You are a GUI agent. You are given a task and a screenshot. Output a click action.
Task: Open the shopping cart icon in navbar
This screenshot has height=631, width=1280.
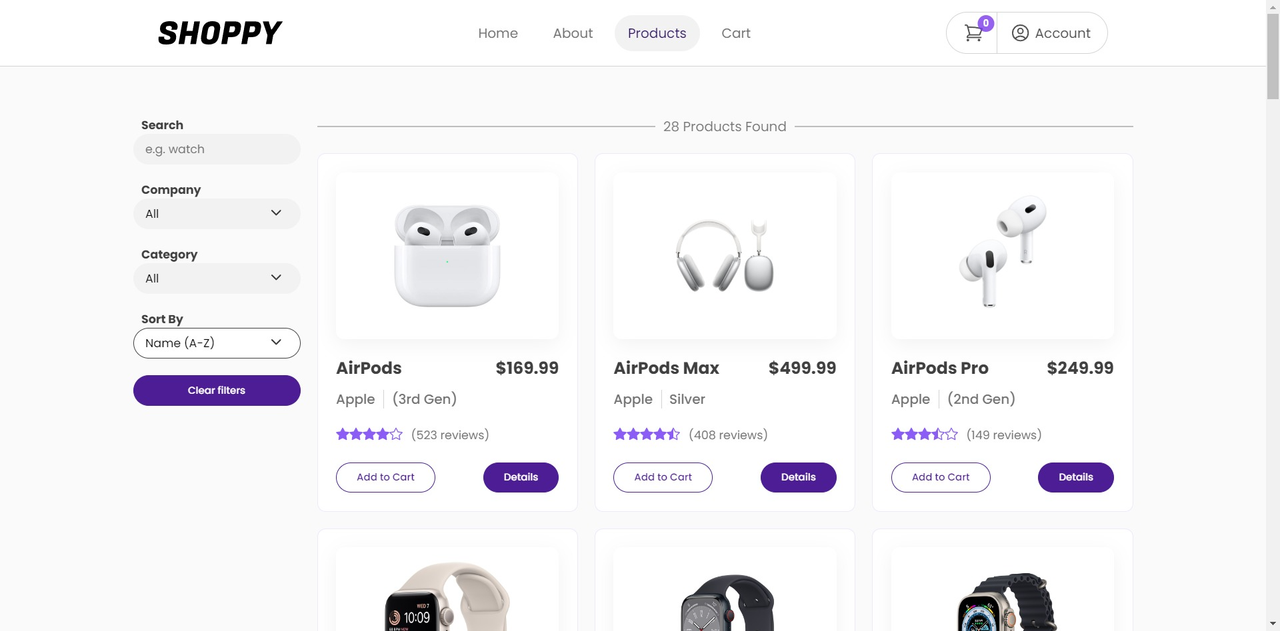[x=971, y=32]
